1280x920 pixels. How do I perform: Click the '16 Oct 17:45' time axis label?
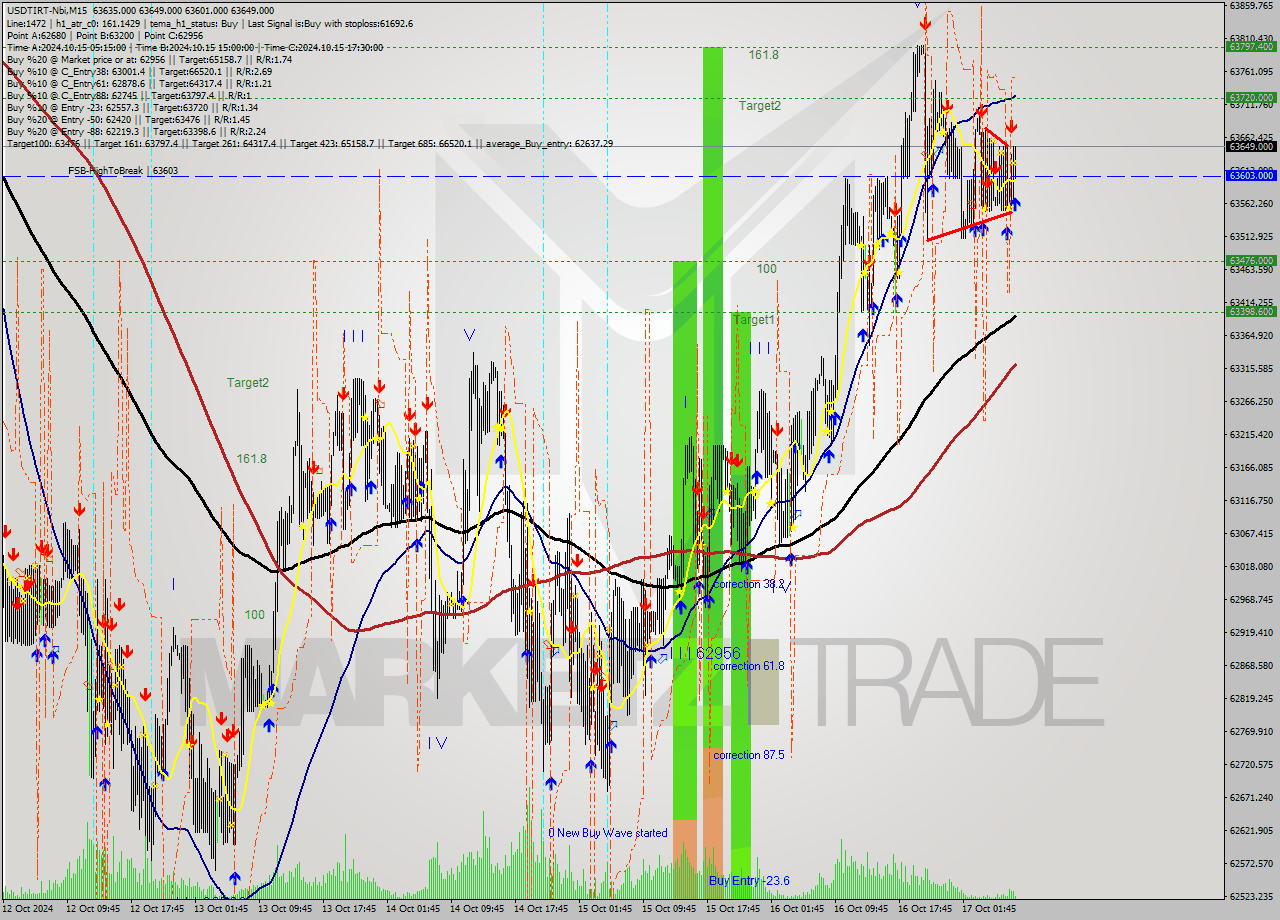pyautogui.click(x=924, y=909)
